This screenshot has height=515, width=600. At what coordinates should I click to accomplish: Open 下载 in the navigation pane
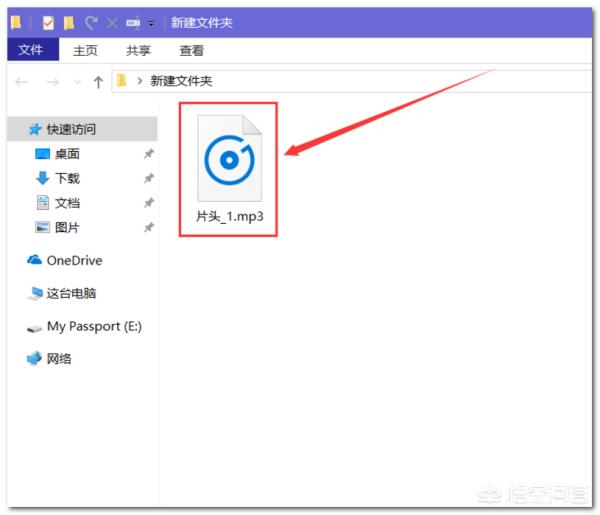pyautogui.click(x=67, y=178)
